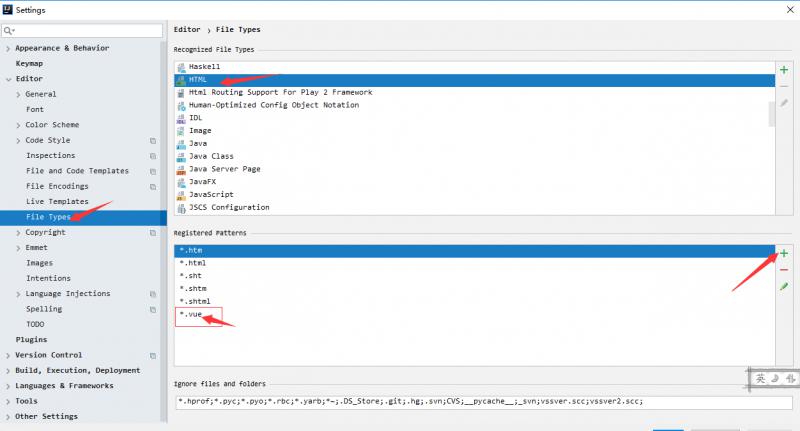
Task: Select the *.shtm pattern
Action: click(474, 289)
